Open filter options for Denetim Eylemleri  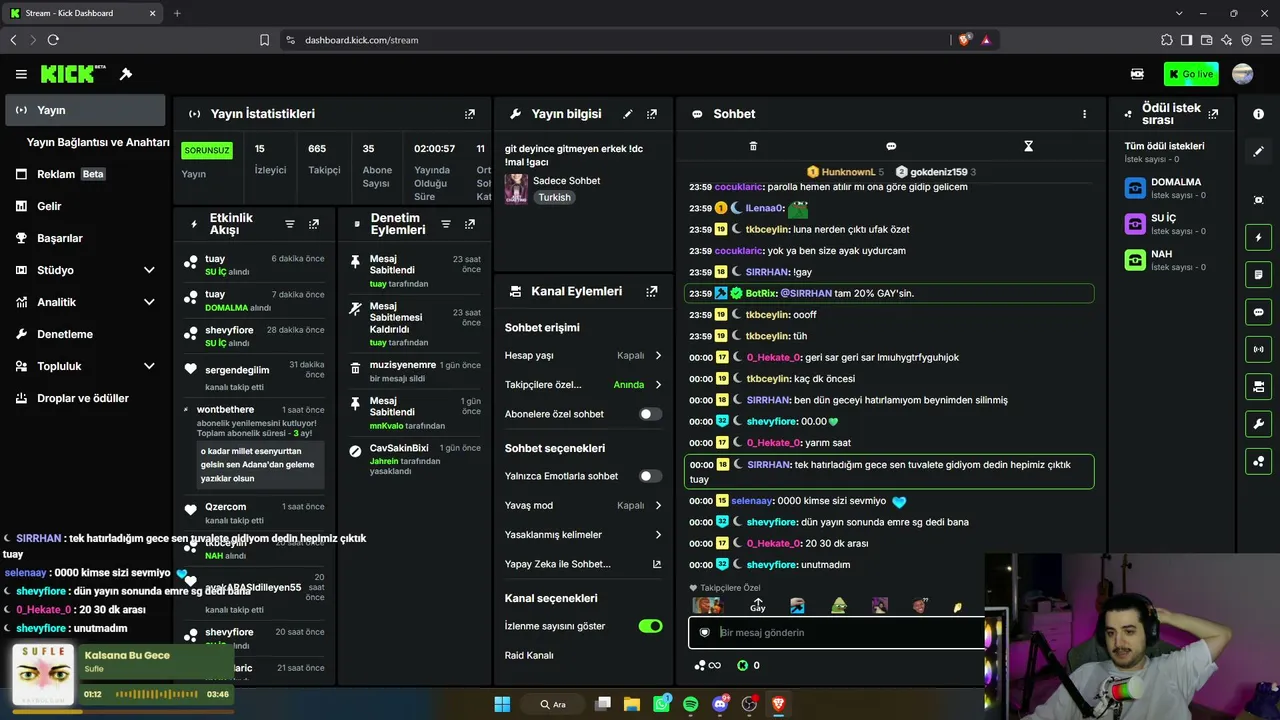coord(446,224)
